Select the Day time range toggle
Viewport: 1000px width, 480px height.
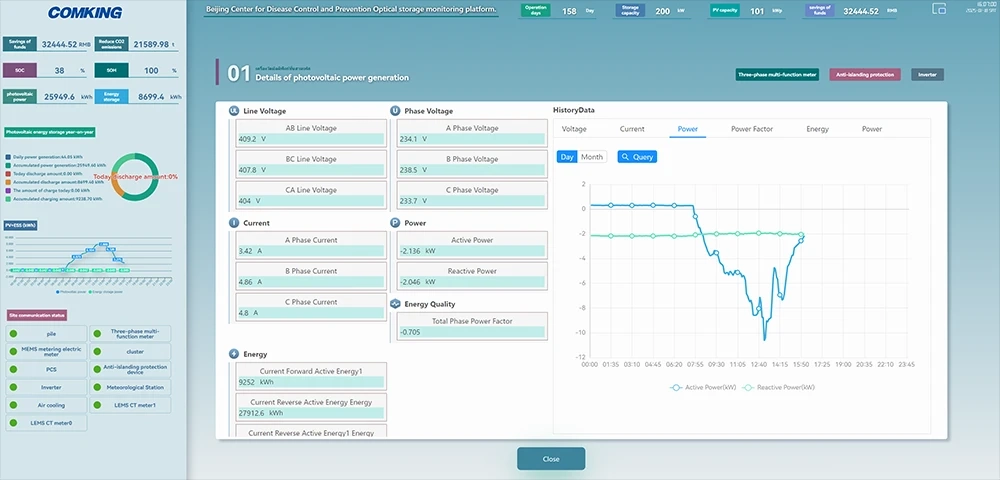pyautogui.click(x=567, y=157)
